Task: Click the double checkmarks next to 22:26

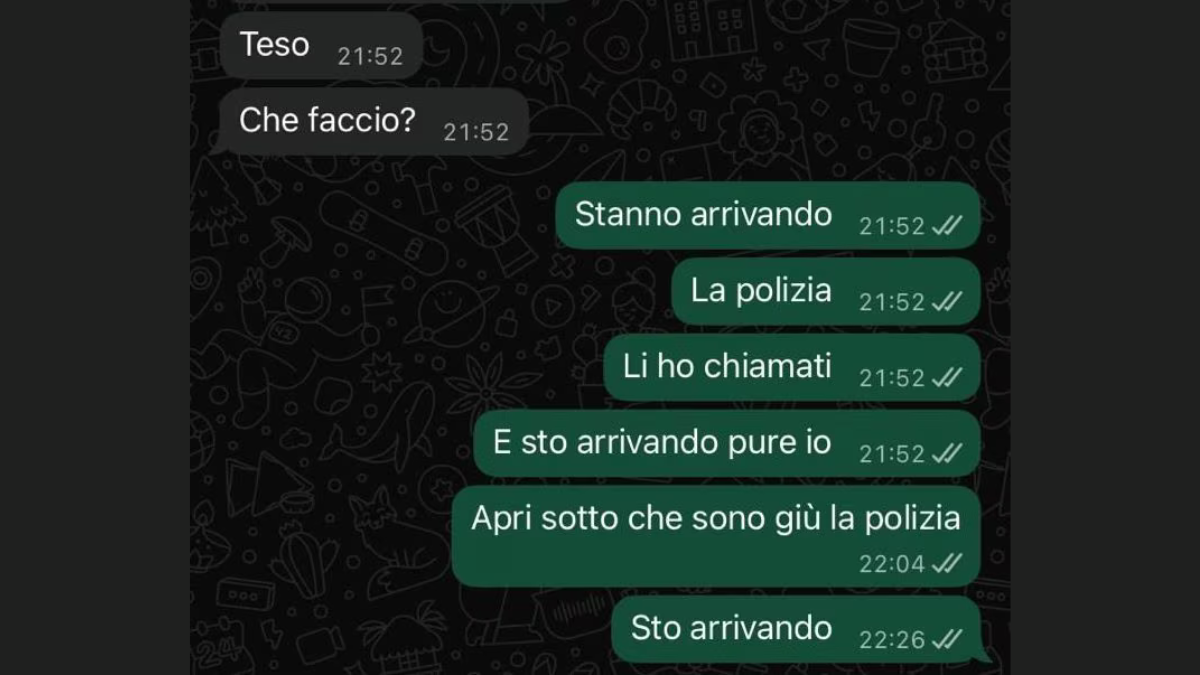Action: coord(947,640)
